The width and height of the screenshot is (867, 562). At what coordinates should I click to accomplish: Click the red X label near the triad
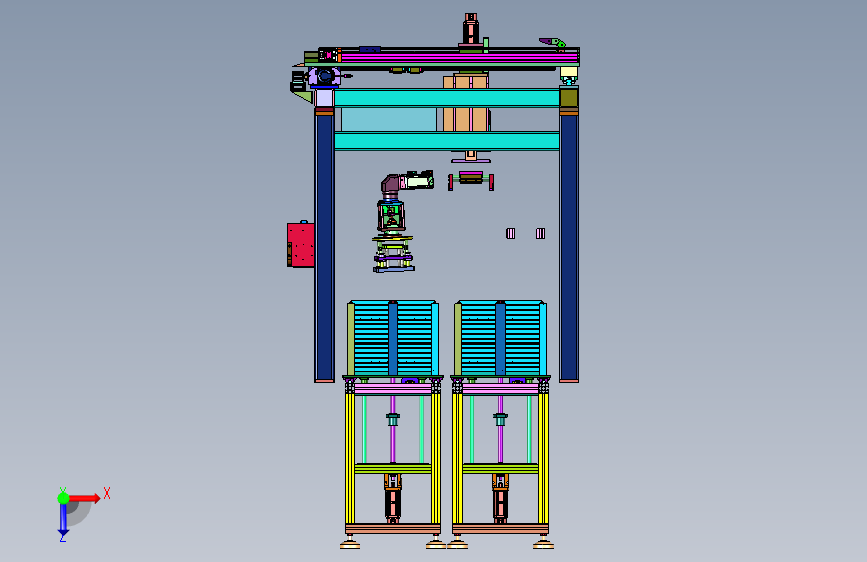[107, 493]
